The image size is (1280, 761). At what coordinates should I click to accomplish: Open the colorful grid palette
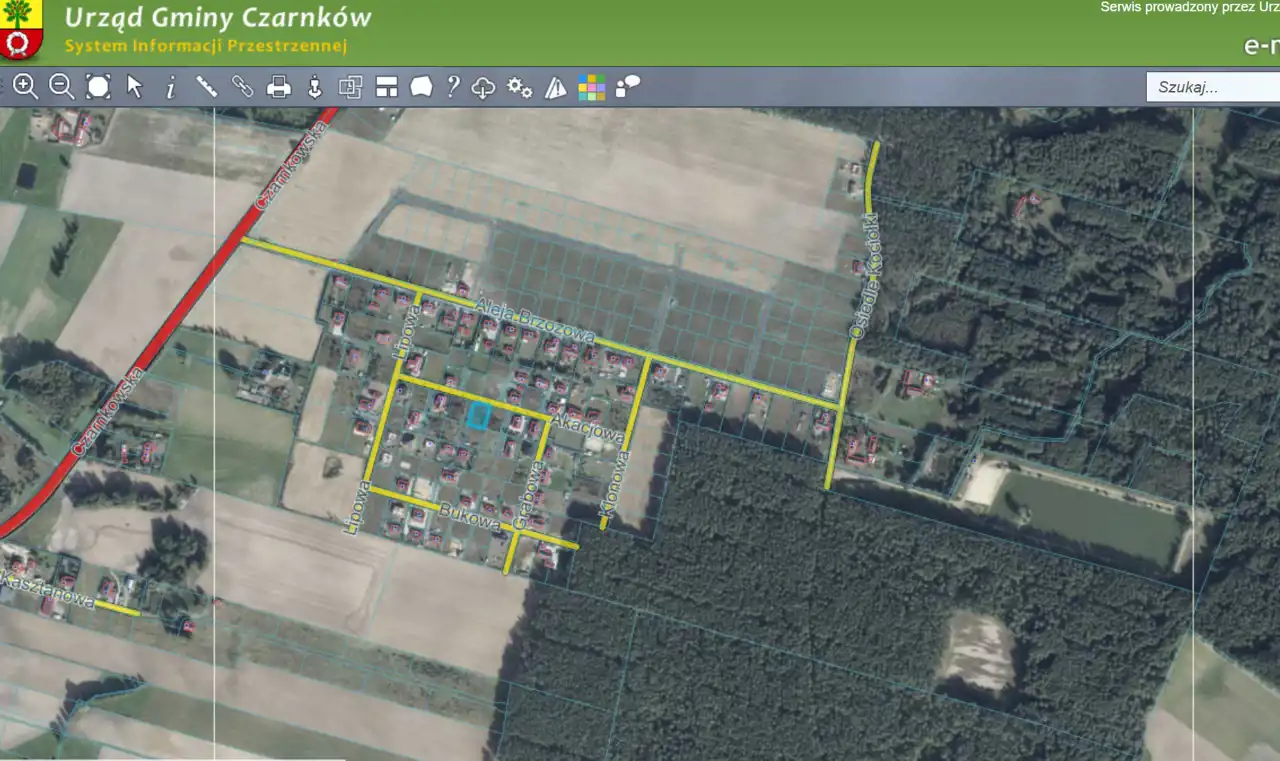591,87
